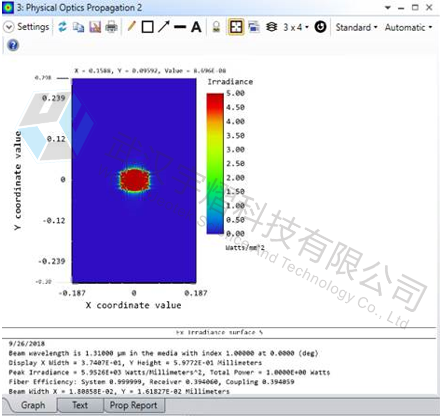Save the graph with the save image icon
440x417 pixels.
pyautogui.click(x=95, y=27)
